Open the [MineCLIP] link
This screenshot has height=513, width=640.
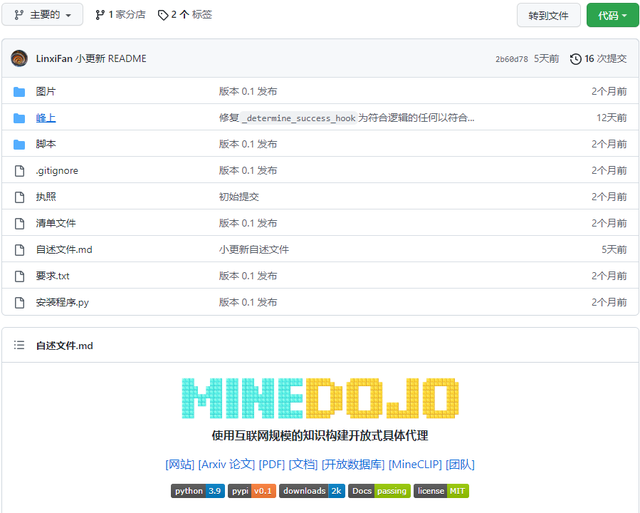click(x=415, y=464)
